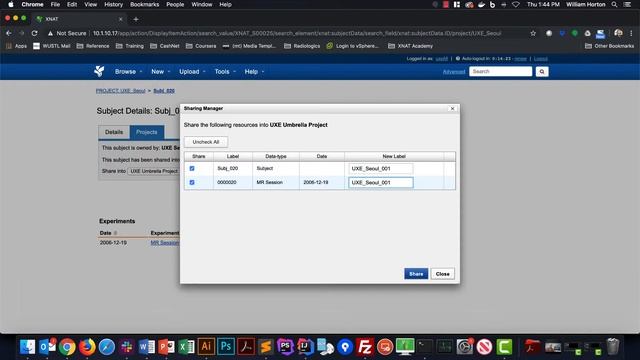Image resolution: width=640 pixels, height=360 pixels.
Task: Open the Chrome three-dot menu
Action: 631,33
